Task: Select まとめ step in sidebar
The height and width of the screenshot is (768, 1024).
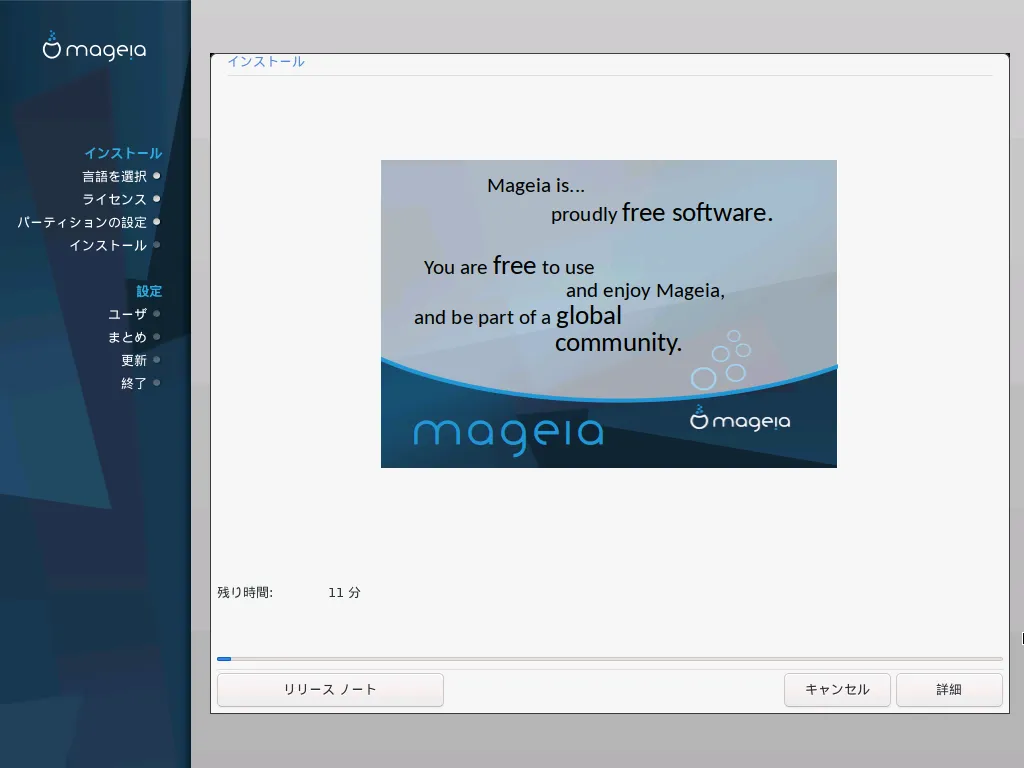Action: (x=127, y=338)
